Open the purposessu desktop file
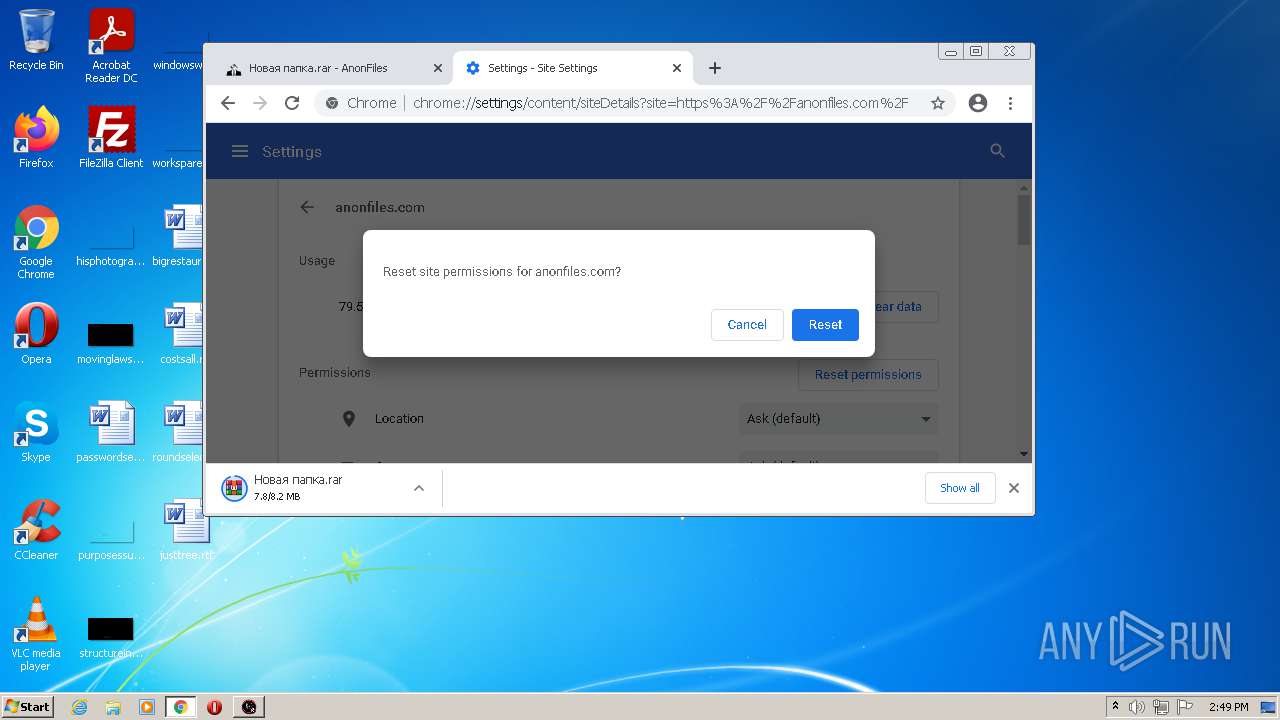Screen dimensions: 1280x720 pos(111,540)
